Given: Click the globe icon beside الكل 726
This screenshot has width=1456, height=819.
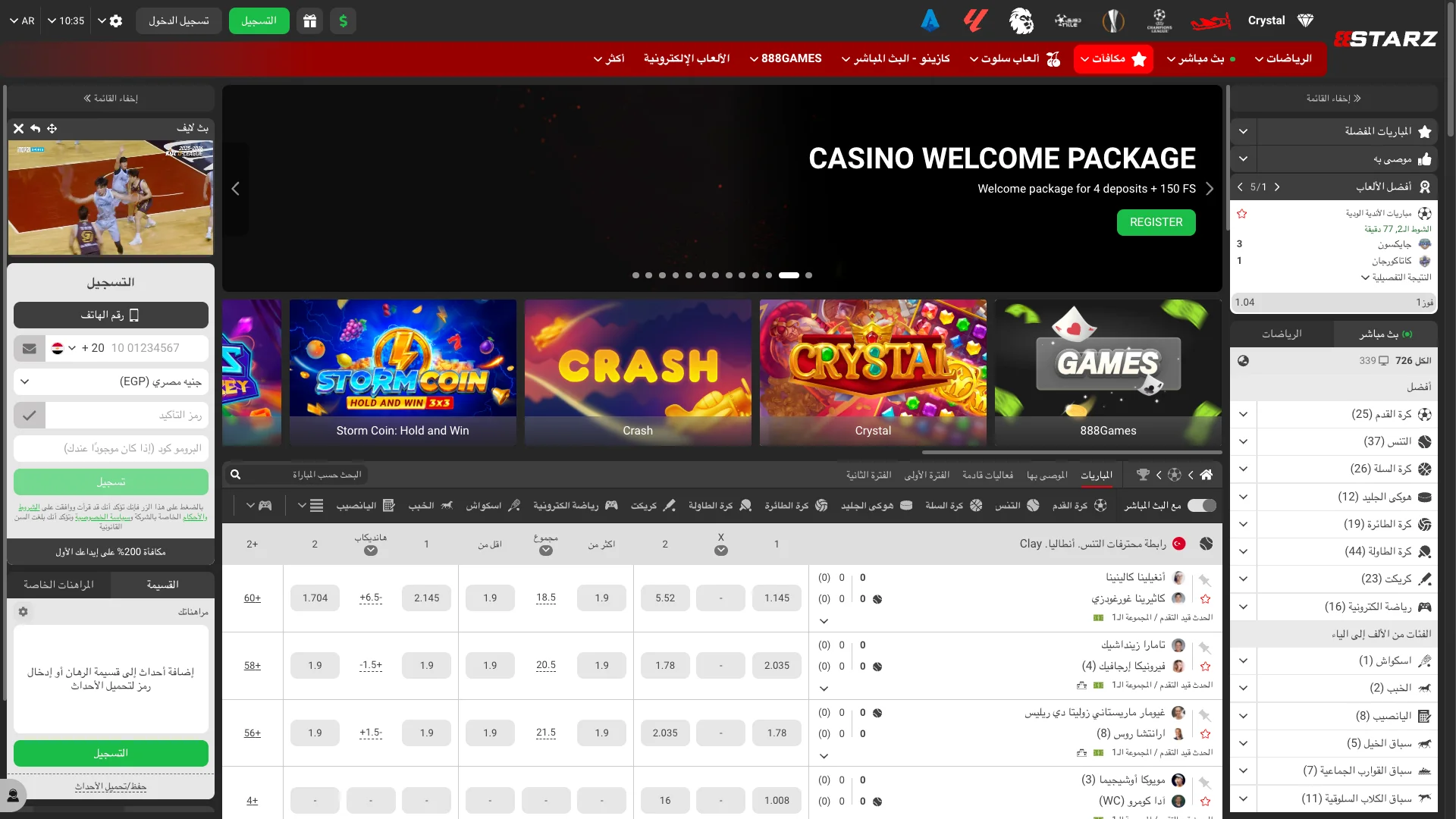Looking at the screenshot, I should click(x=1243, y=361).
